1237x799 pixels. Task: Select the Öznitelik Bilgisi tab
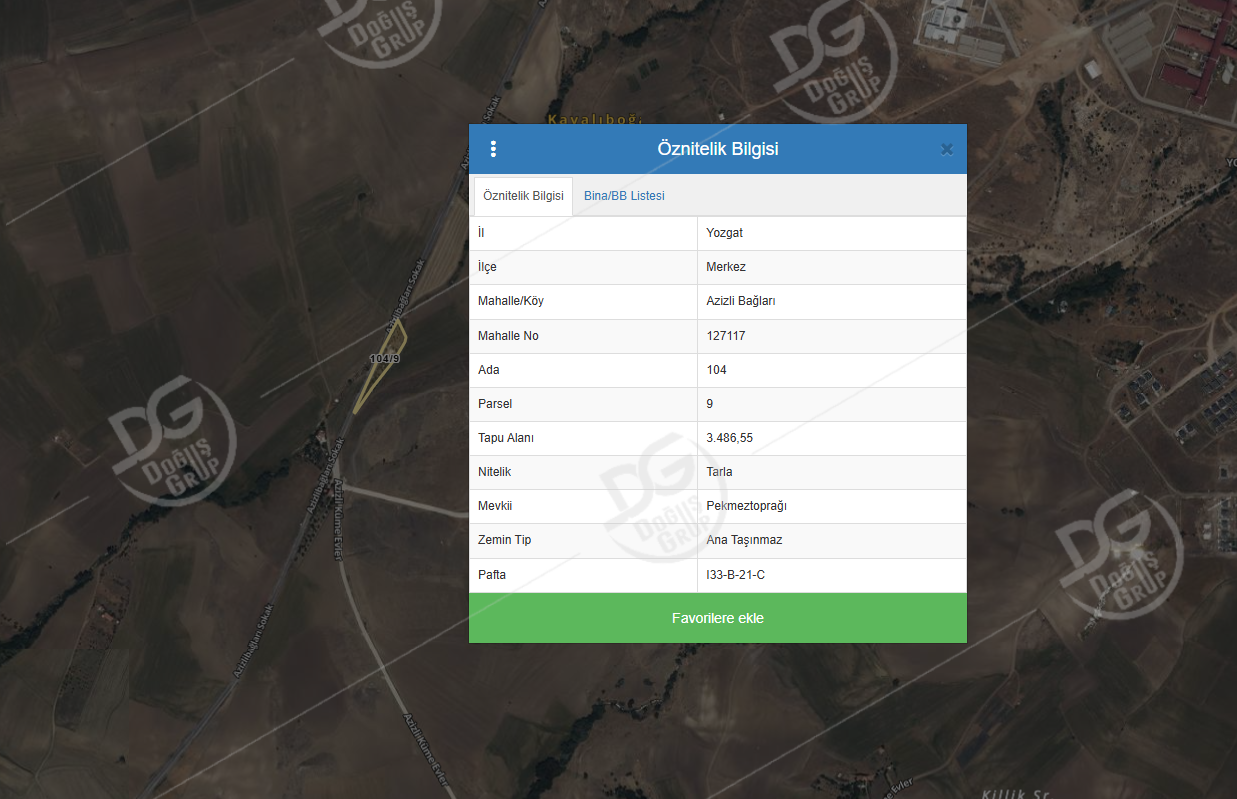point(523,196)
